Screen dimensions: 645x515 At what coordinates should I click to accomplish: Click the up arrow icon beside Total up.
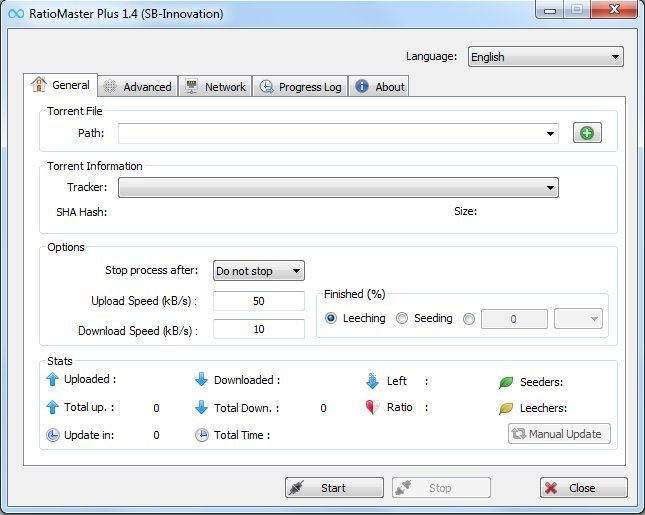click(52, 407)
